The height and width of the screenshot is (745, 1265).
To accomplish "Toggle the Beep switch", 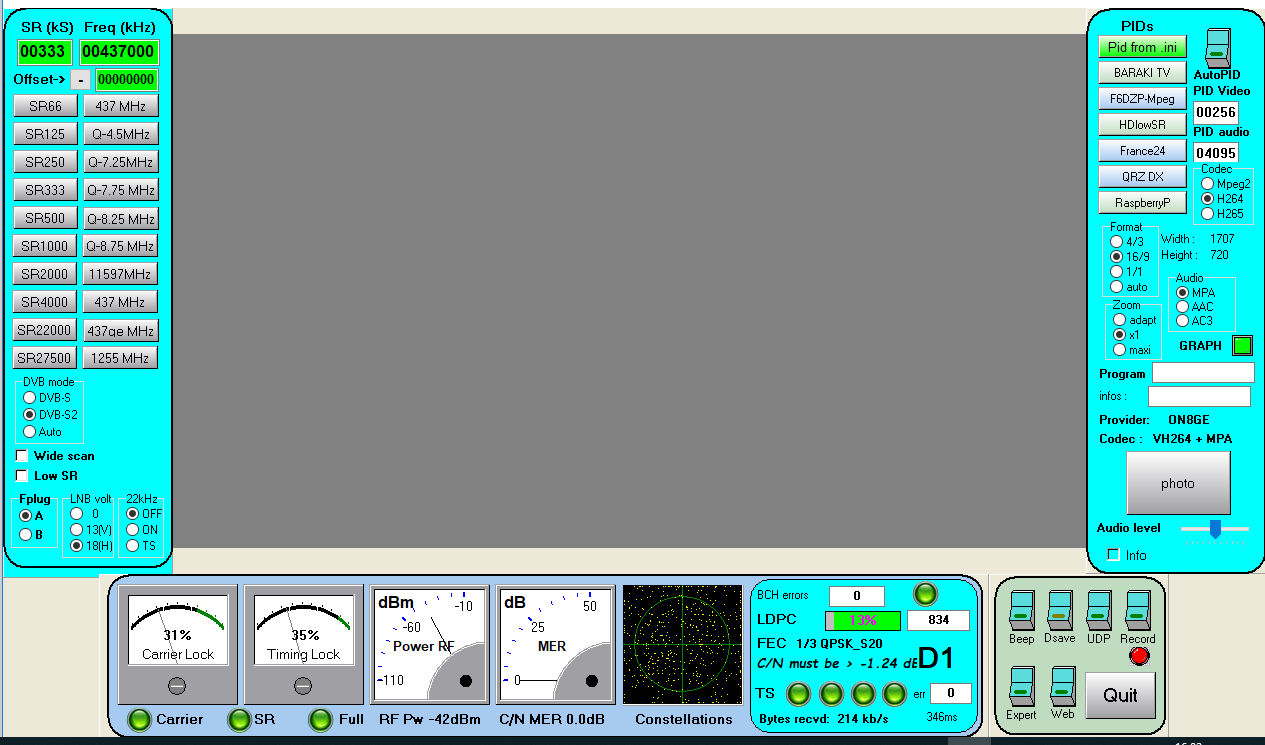I will (x=1021, y=611).
